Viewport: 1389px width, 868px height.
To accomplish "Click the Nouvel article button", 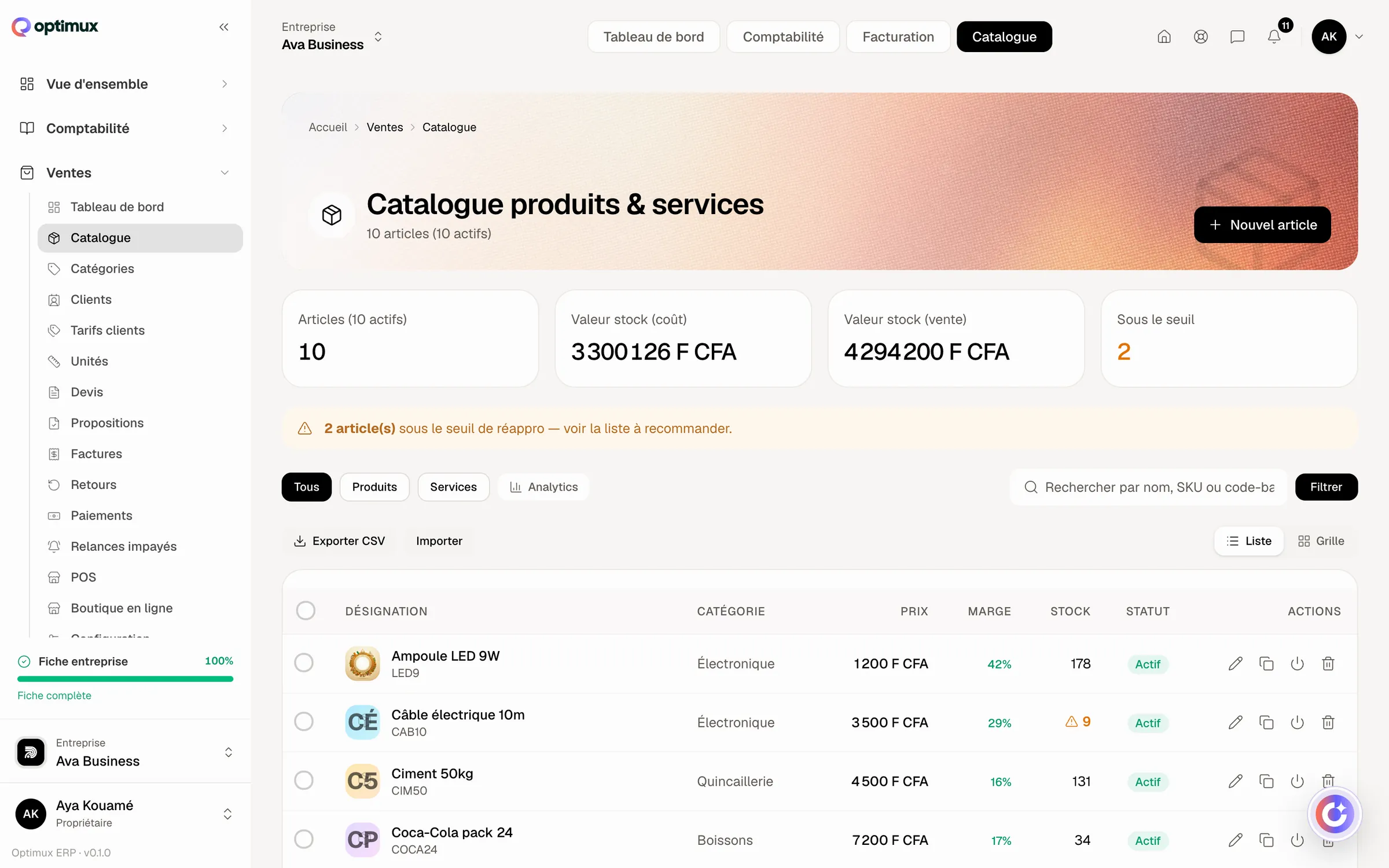I will (1262, 225).
